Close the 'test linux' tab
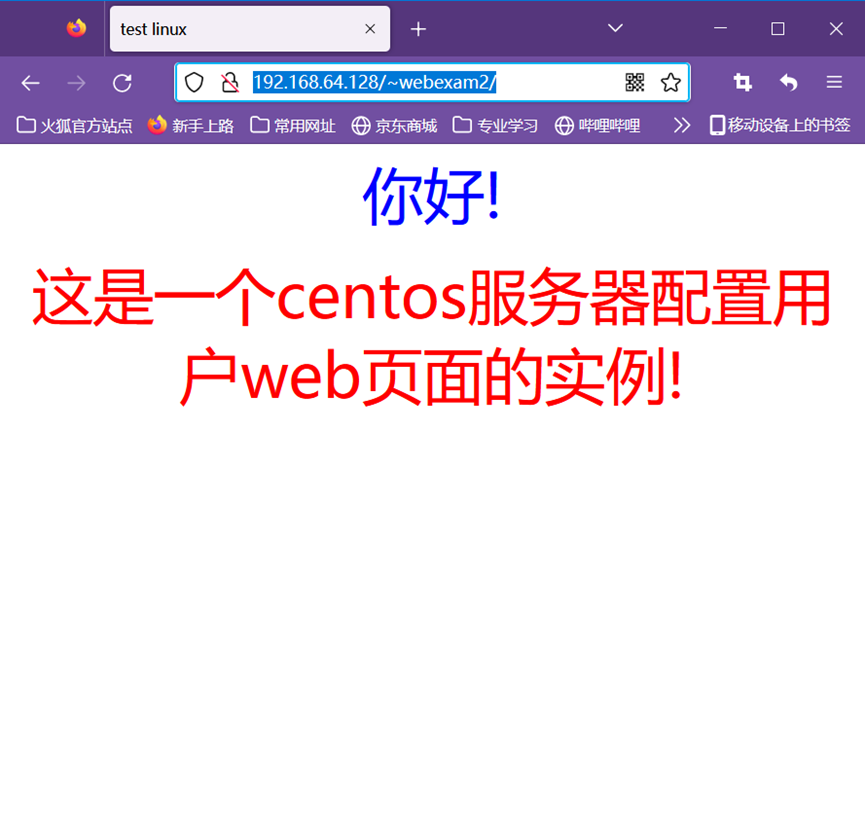Viewport: 865px width, 828px height. click(370, 29)
